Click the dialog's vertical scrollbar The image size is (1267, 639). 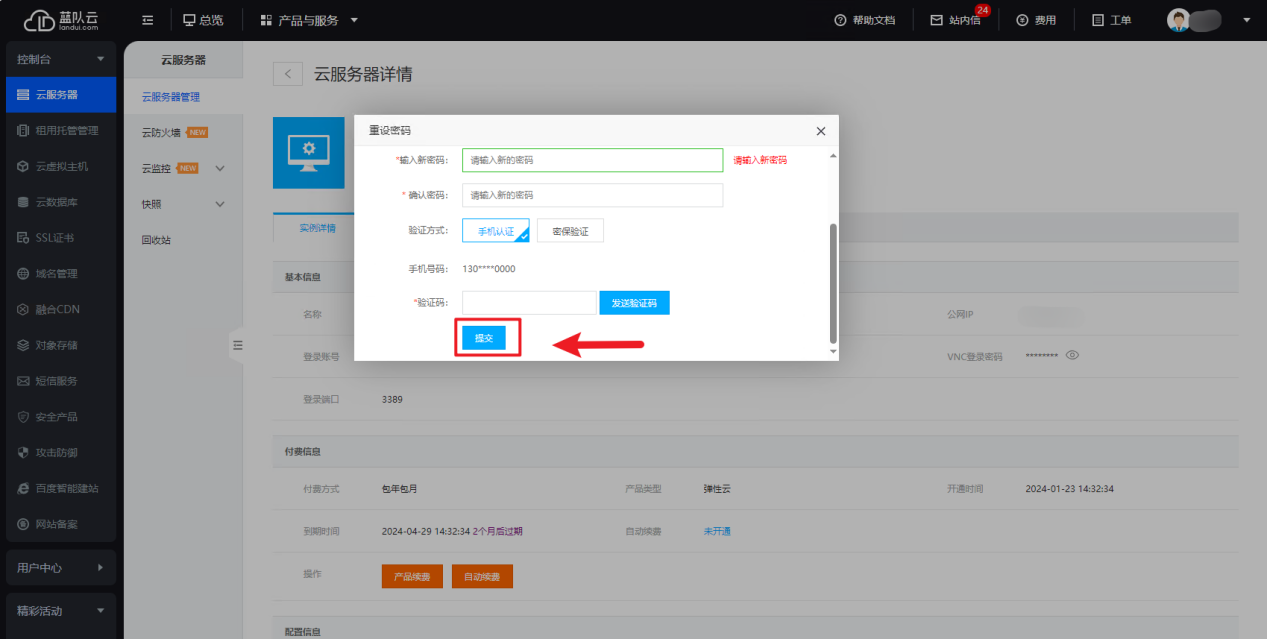tap(832, 280)
